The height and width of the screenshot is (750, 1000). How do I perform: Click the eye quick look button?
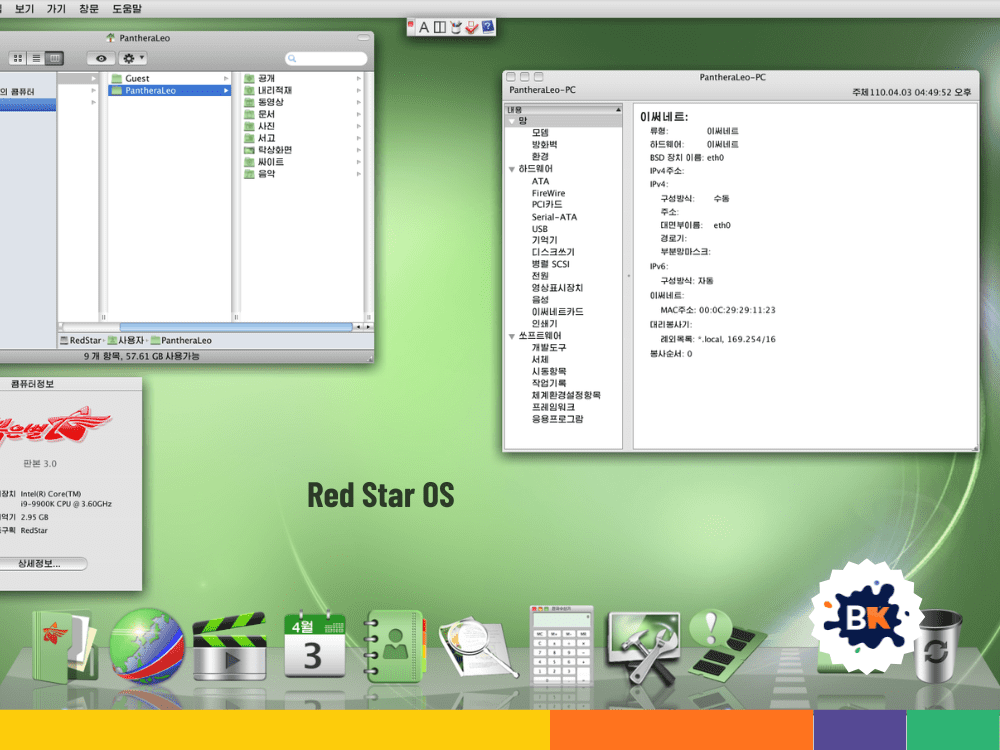(x=101, y=59)
